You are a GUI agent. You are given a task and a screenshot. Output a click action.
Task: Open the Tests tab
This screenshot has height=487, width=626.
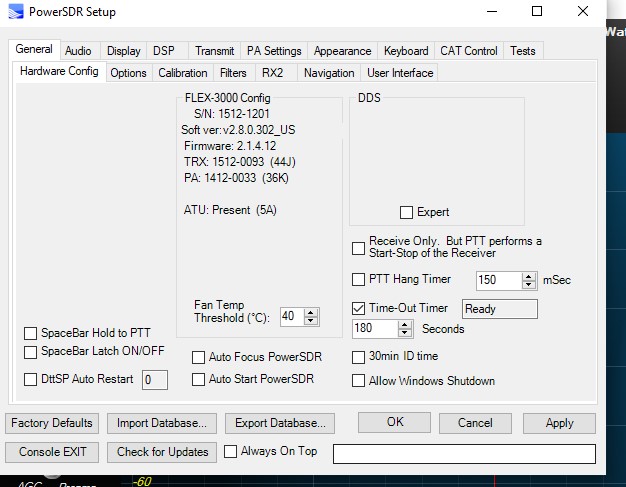523,51
